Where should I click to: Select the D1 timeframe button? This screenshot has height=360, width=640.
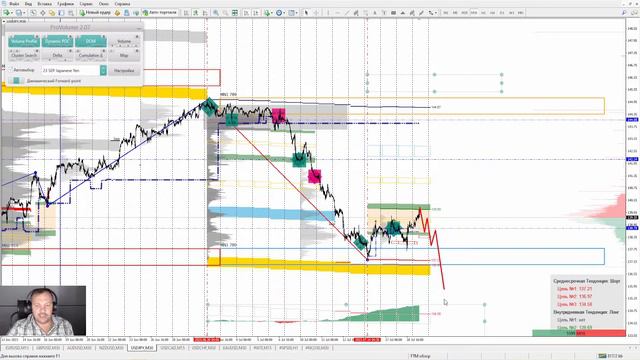coord(502,13)
